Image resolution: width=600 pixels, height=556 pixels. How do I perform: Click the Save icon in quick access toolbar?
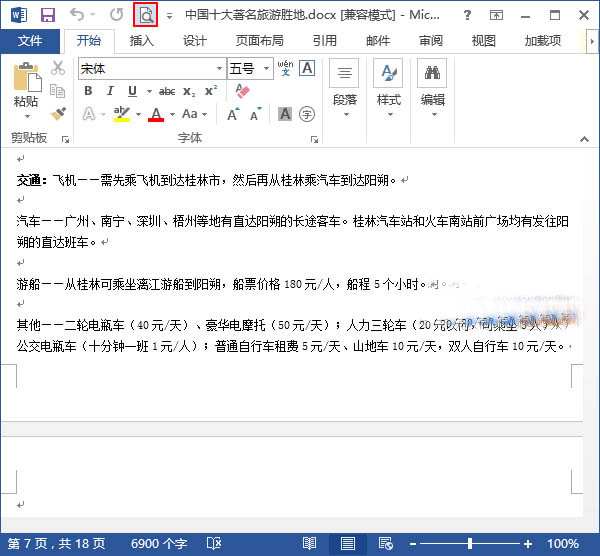click(x=48, y=15)
